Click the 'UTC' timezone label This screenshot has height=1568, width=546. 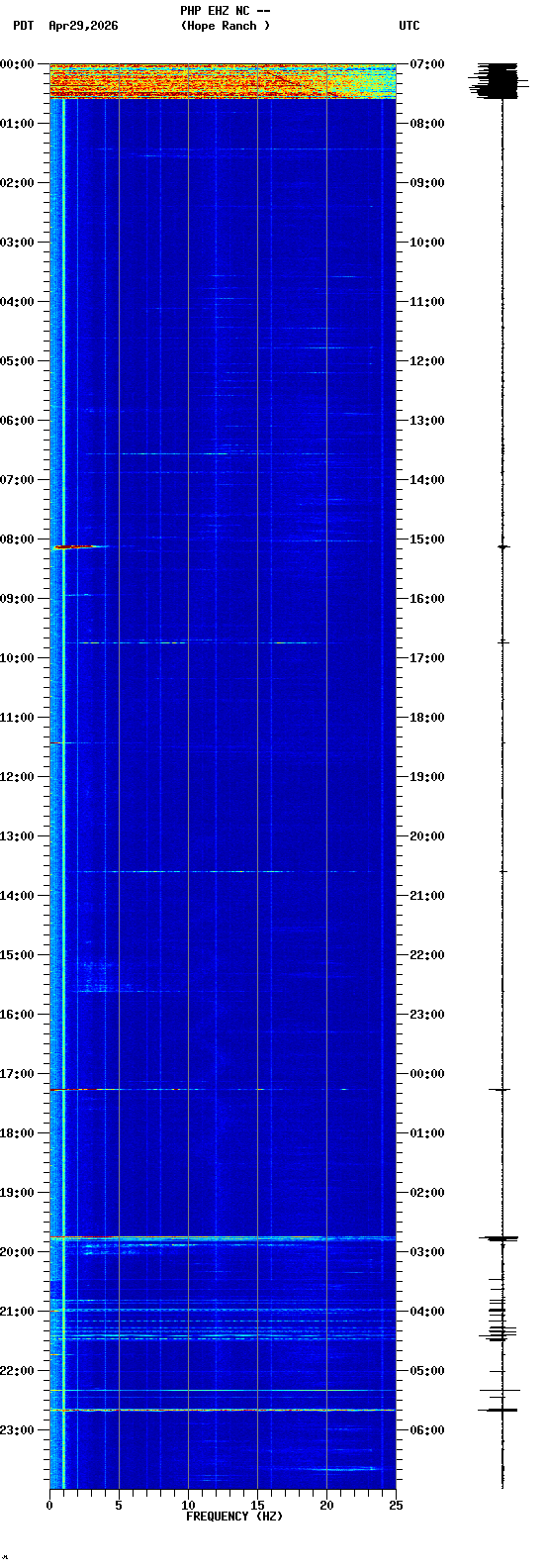pos(409,26)
